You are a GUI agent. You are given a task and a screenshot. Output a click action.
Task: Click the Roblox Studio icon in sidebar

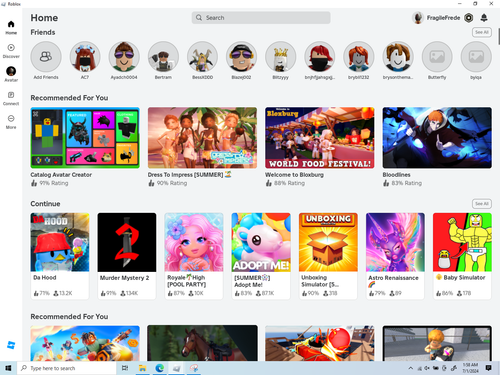(x=11, y=345)
